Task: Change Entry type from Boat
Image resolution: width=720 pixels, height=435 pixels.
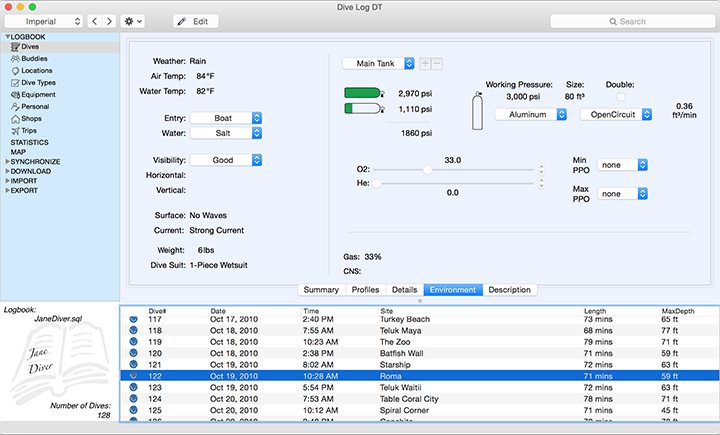Action: click(226, 118)
